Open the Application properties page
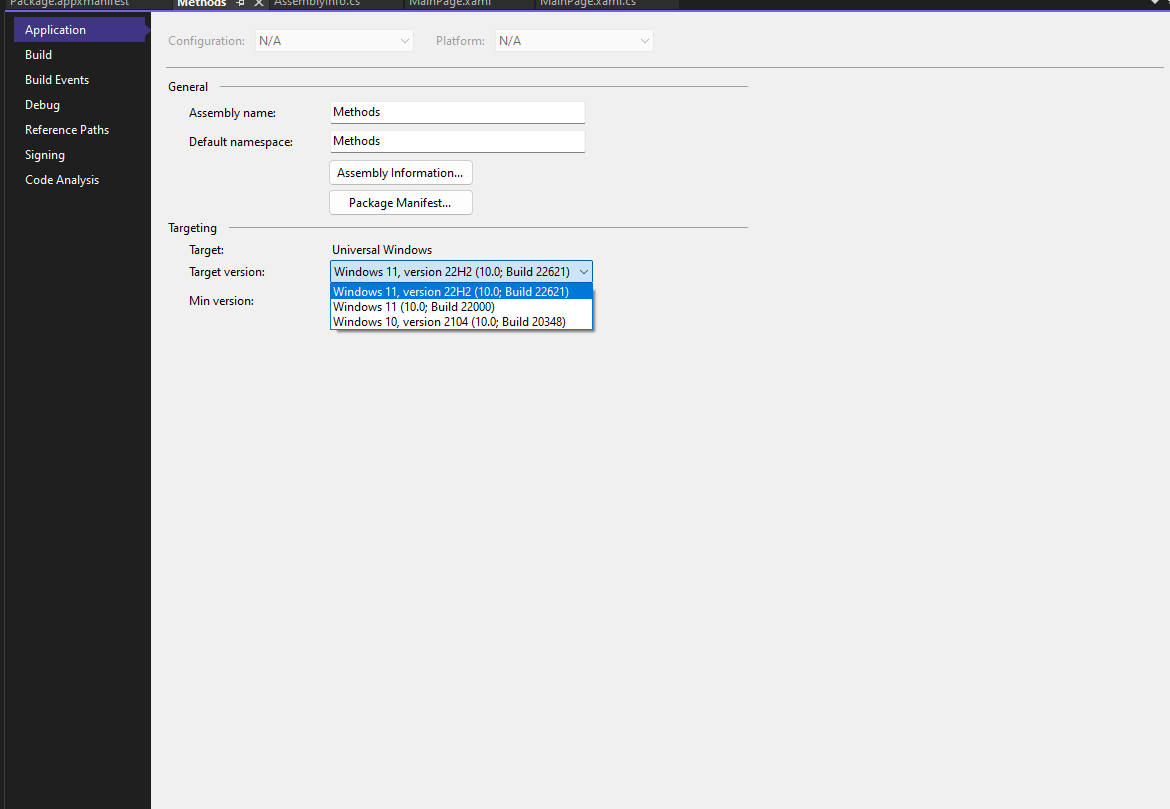The image size is (1170, 809). [80, 30]
